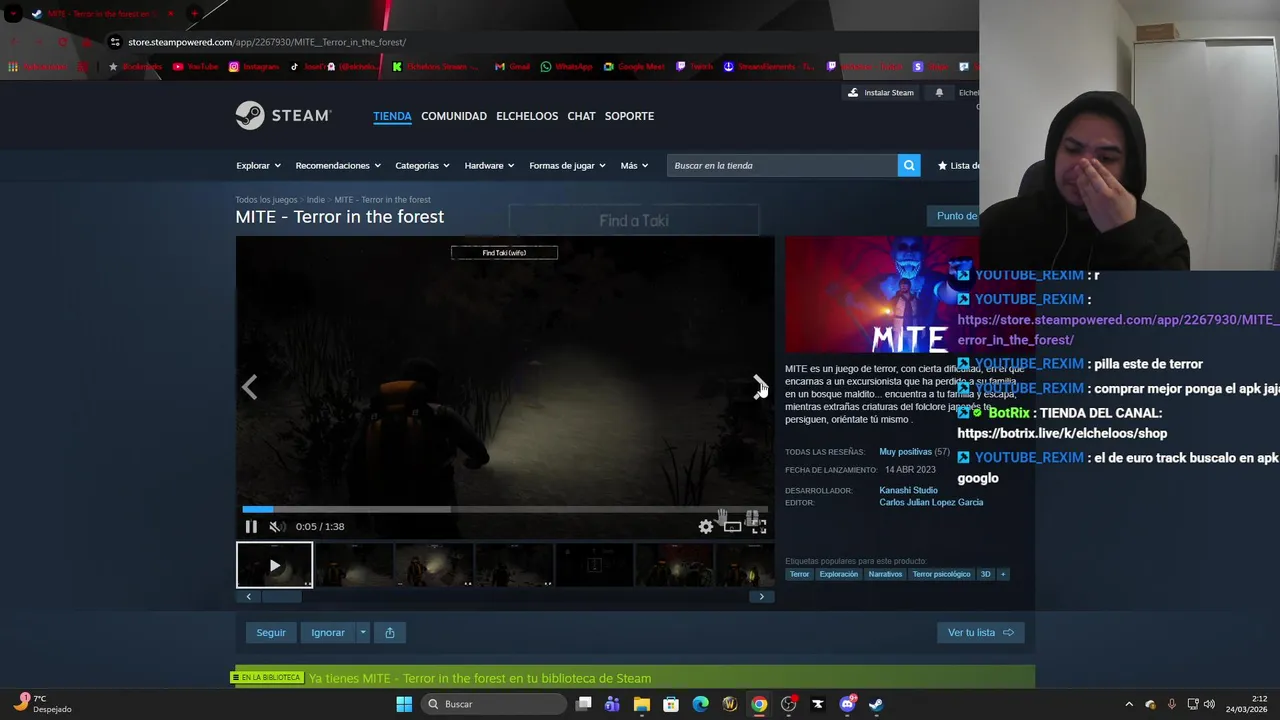Expand the Explorar dropdown menu
Screen dimensions: 1280x720
258,165
